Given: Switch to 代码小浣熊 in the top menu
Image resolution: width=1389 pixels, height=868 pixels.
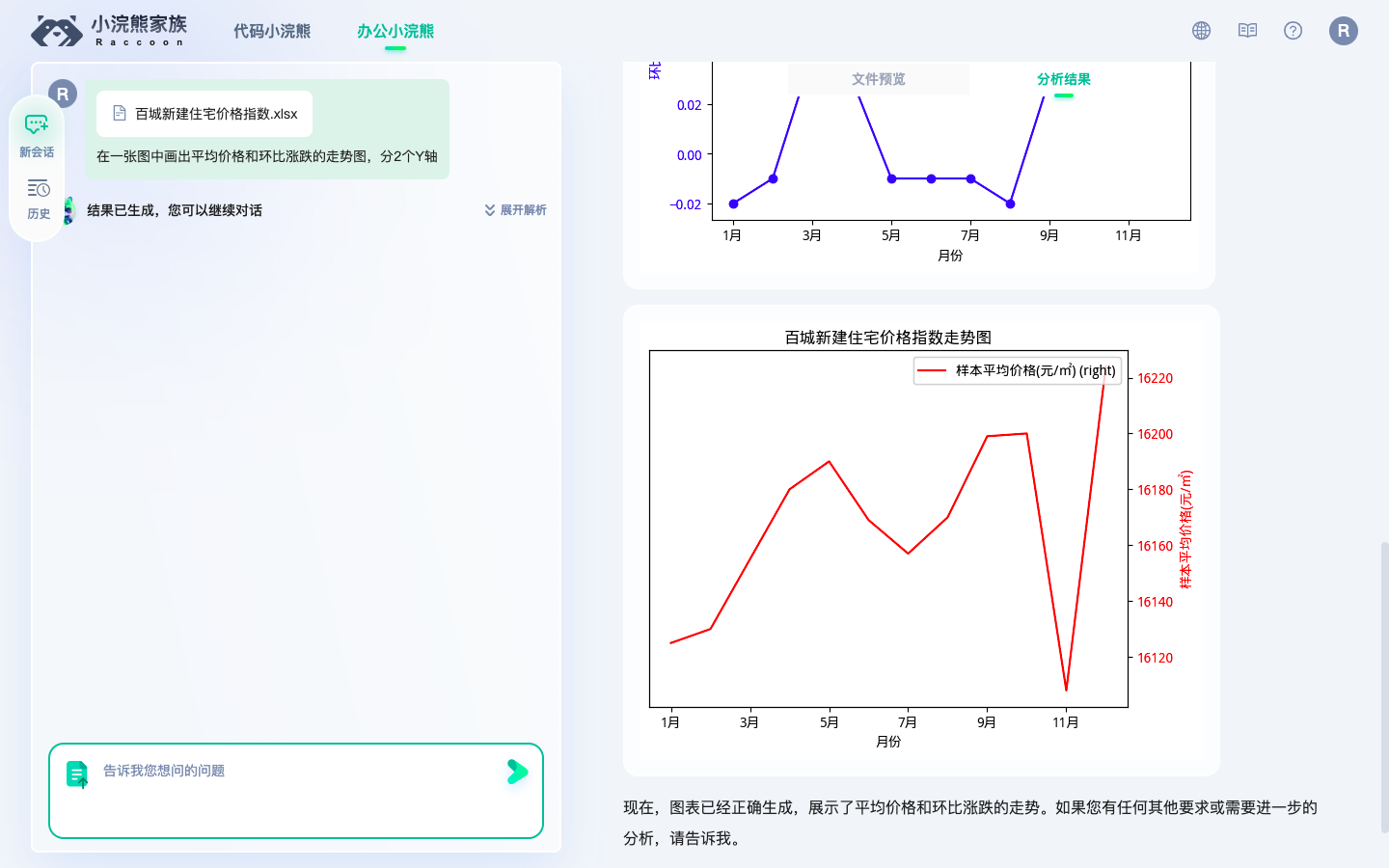Looking at the screenshot, I should pyautogui.click(x=270, y=30).
